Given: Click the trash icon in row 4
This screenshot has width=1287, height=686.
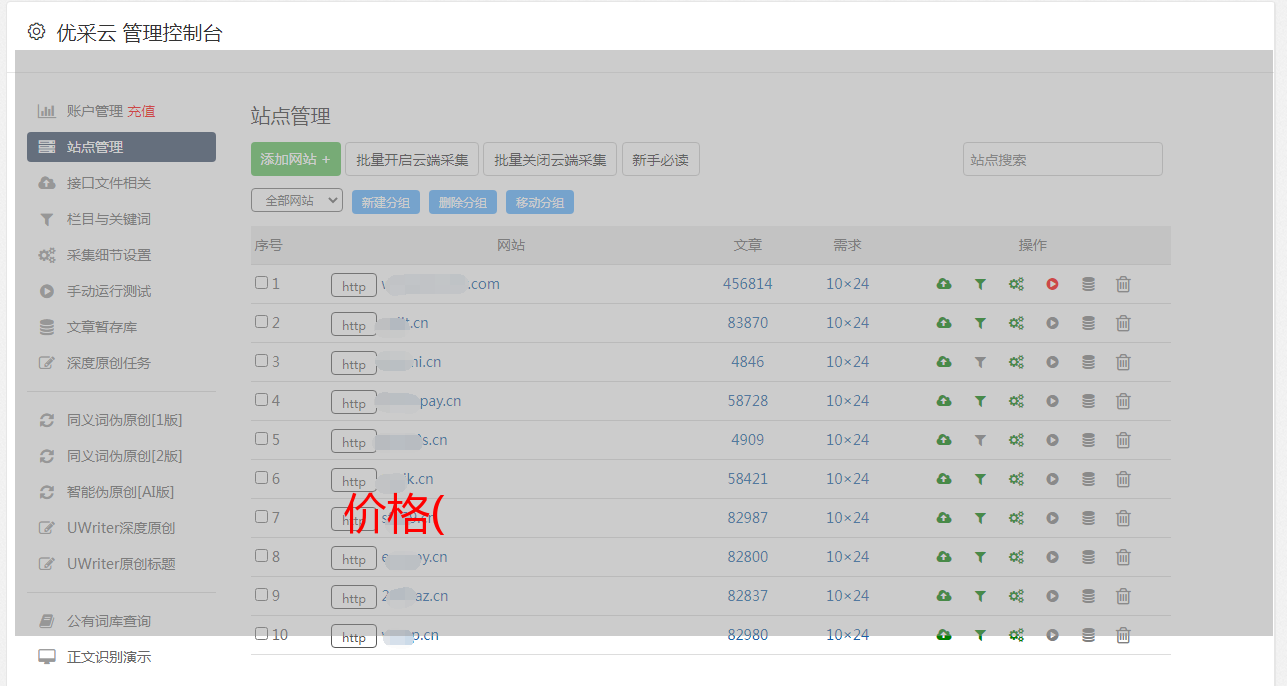Looking at the screenshot, I should [x=1123, y=401].
